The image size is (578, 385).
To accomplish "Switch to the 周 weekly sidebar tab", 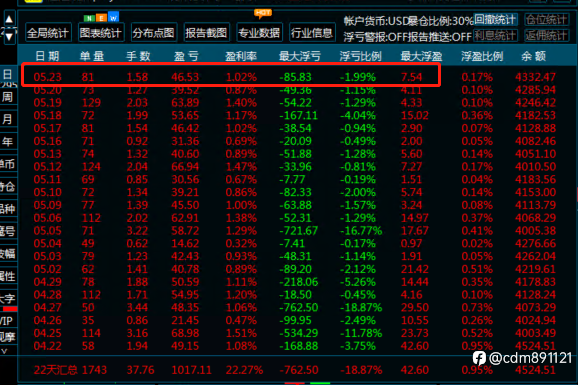I will [x=8, y=97].
